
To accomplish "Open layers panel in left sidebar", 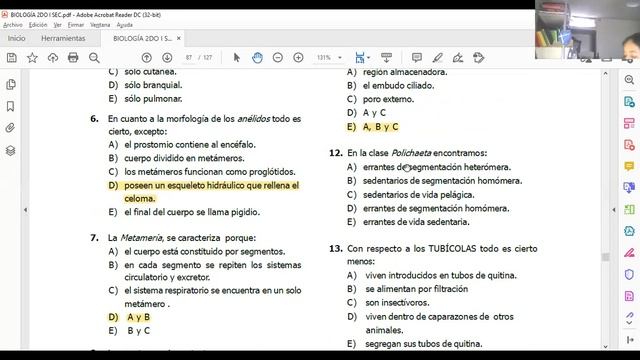I will point(11,151).
